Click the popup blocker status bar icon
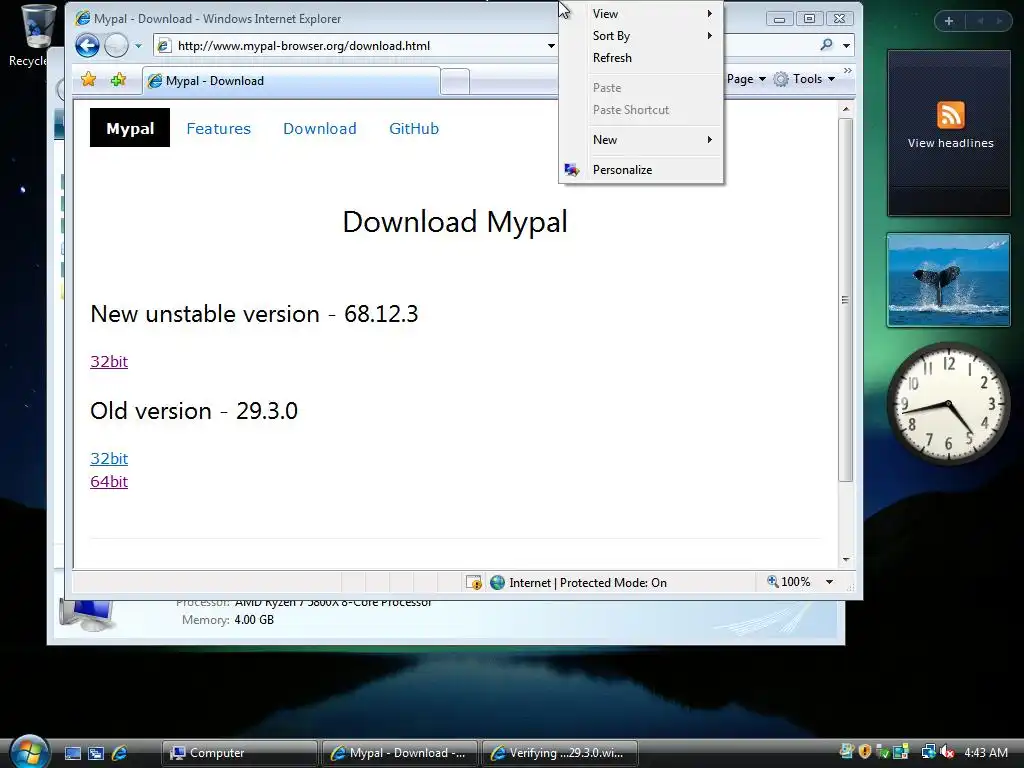 (473, 583)
